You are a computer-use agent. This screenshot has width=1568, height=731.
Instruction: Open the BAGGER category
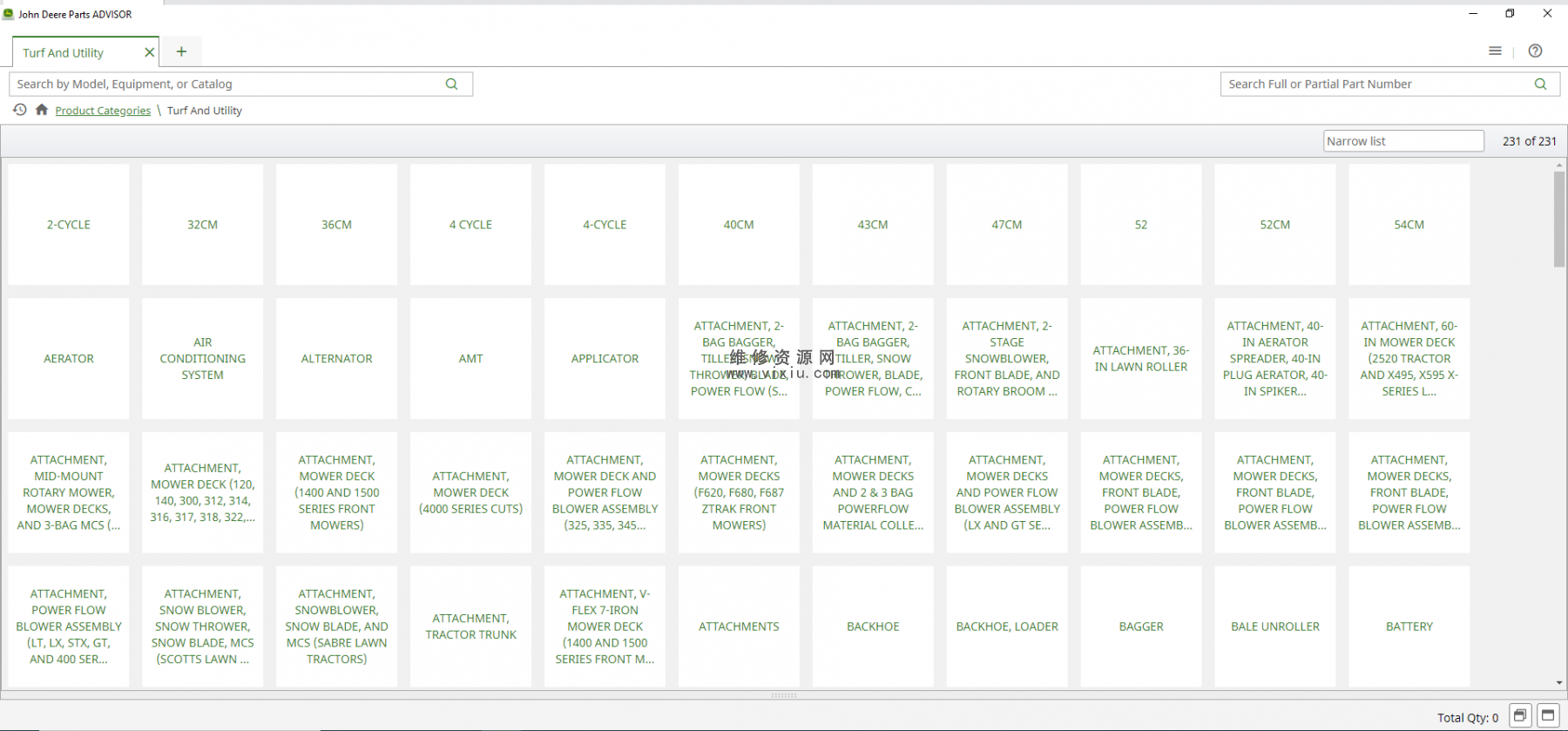click(1141, 626)
